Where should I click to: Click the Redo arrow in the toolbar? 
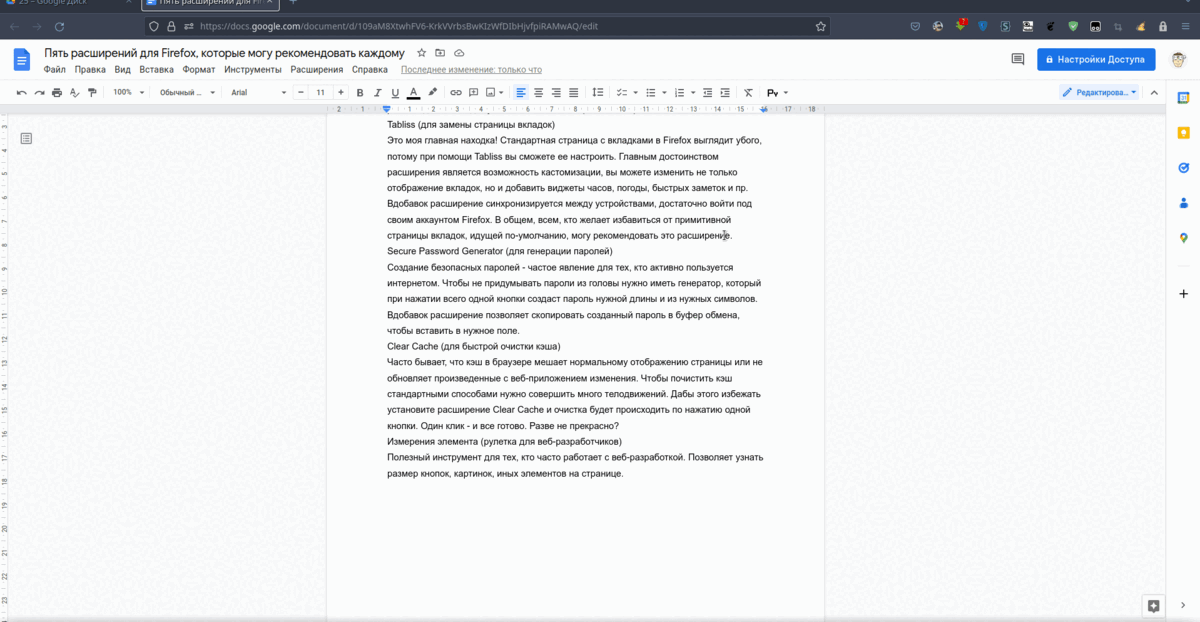(39, 92)
